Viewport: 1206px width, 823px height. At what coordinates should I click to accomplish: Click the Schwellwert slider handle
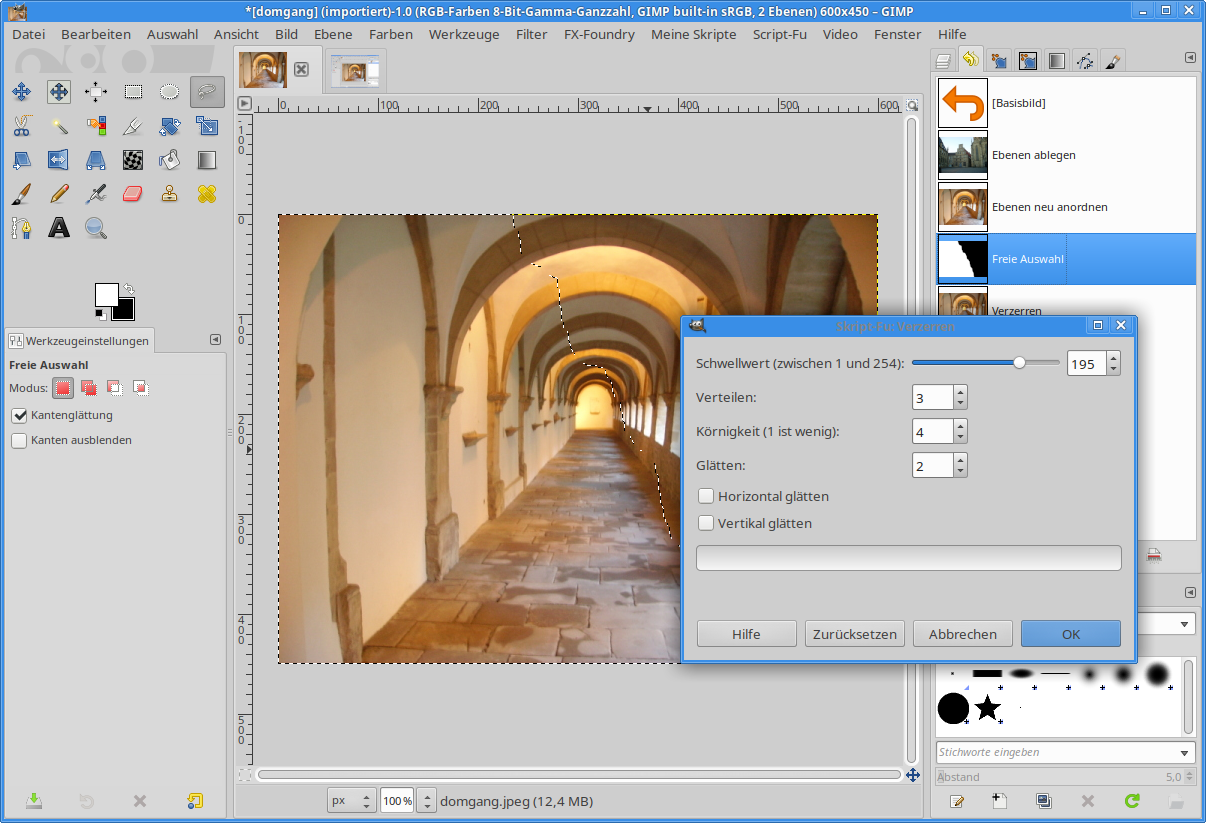[x=1019, y=363]
